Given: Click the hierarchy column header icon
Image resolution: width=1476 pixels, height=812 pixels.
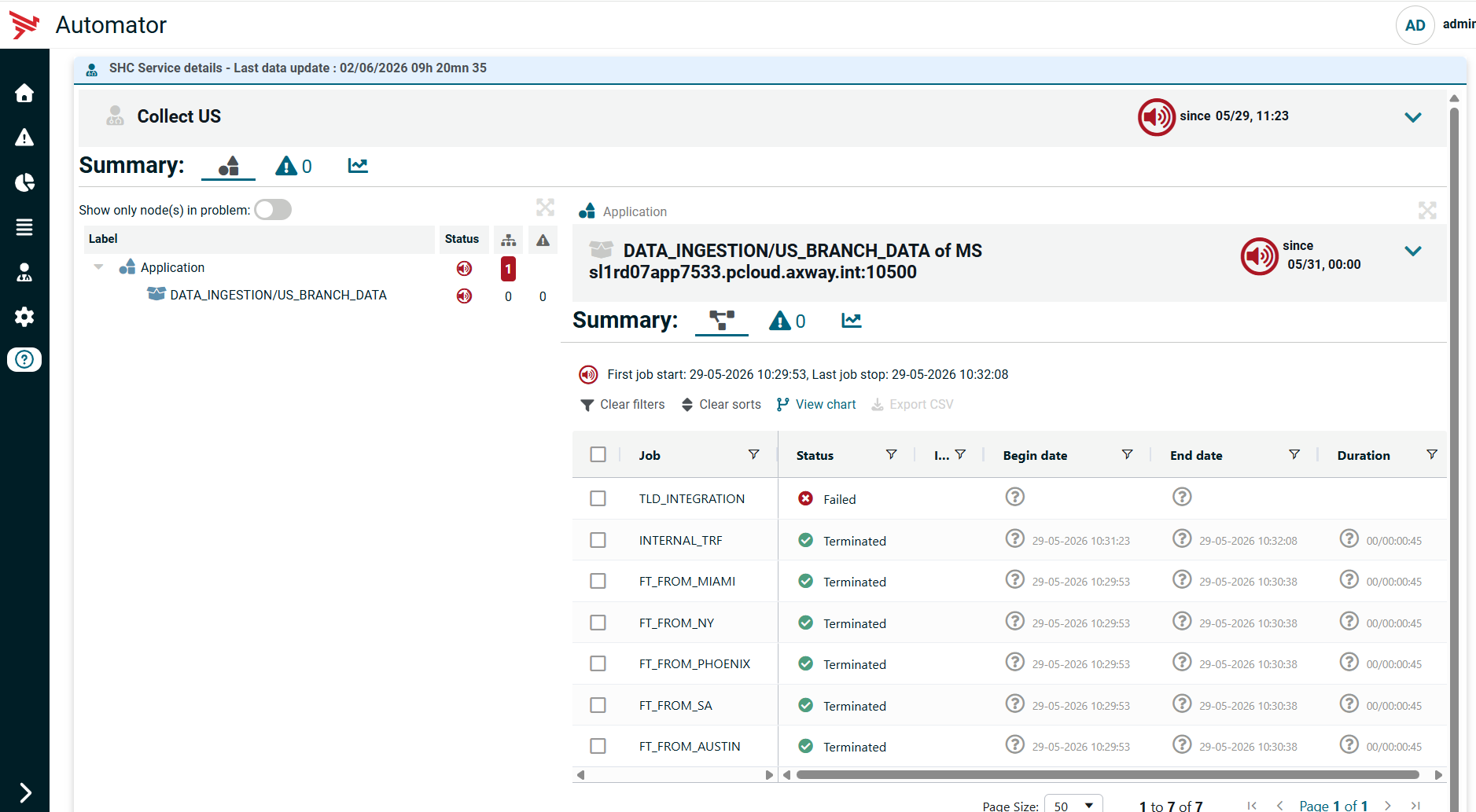Looking at the screenshot, I should (x=509, y=240).
